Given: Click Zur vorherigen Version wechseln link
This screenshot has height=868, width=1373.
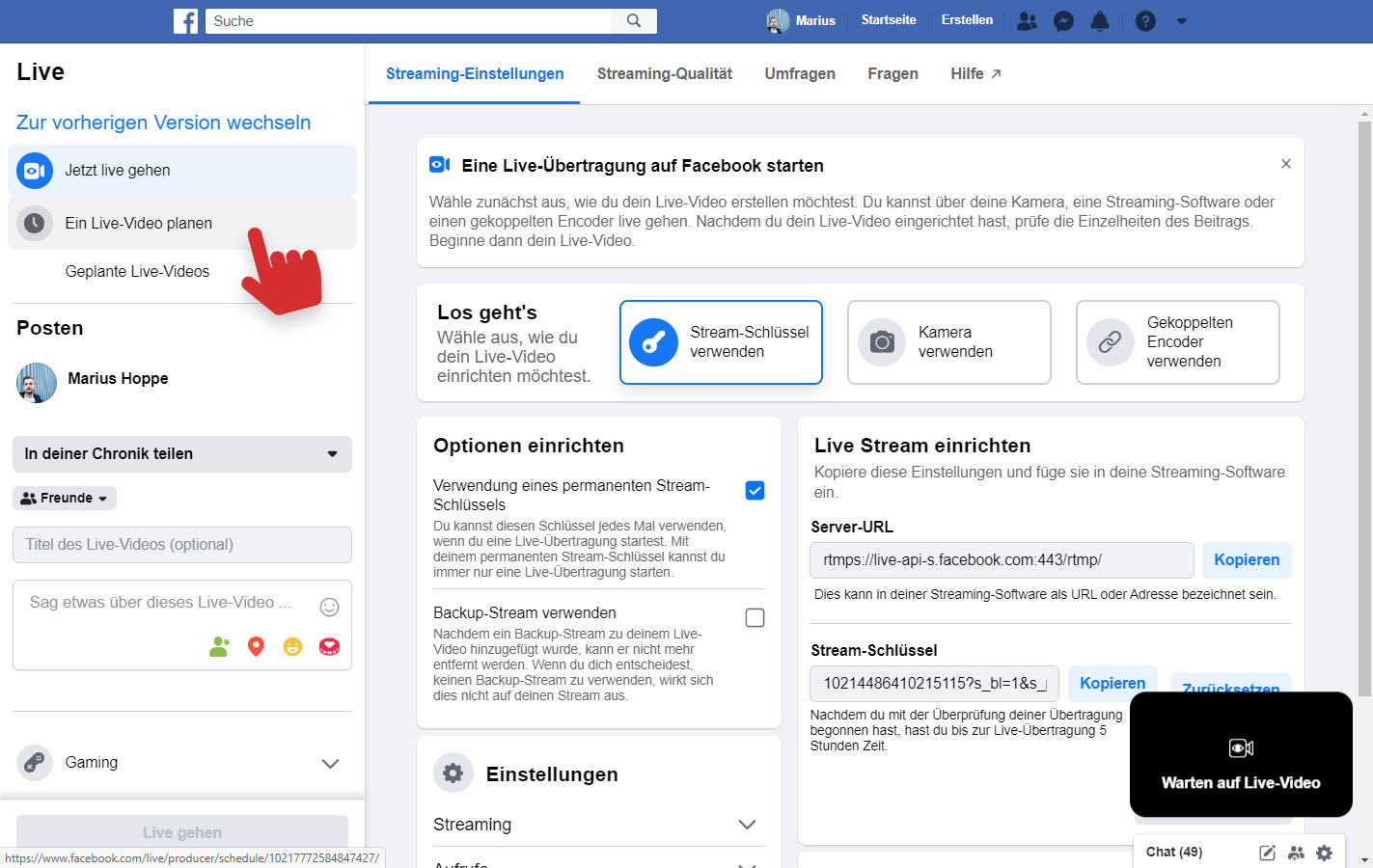Looking at the screenshot, I should coord(164,122).
